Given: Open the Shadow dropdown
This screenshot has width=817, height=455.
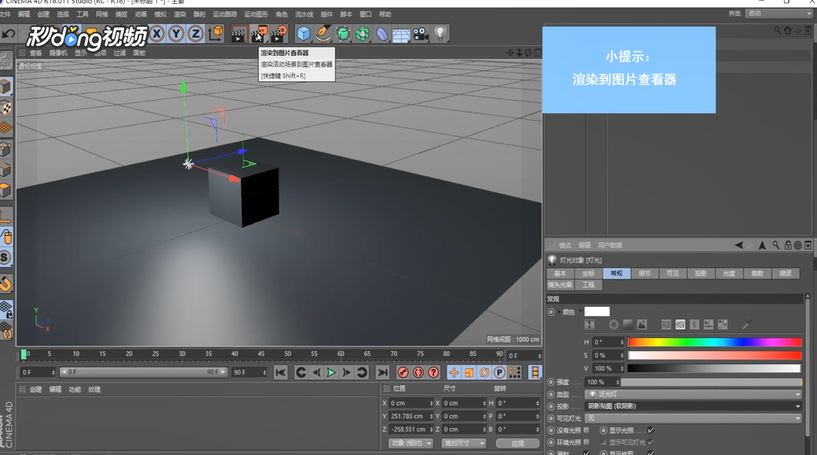Looking at the screenshot, I should point(693,406).
